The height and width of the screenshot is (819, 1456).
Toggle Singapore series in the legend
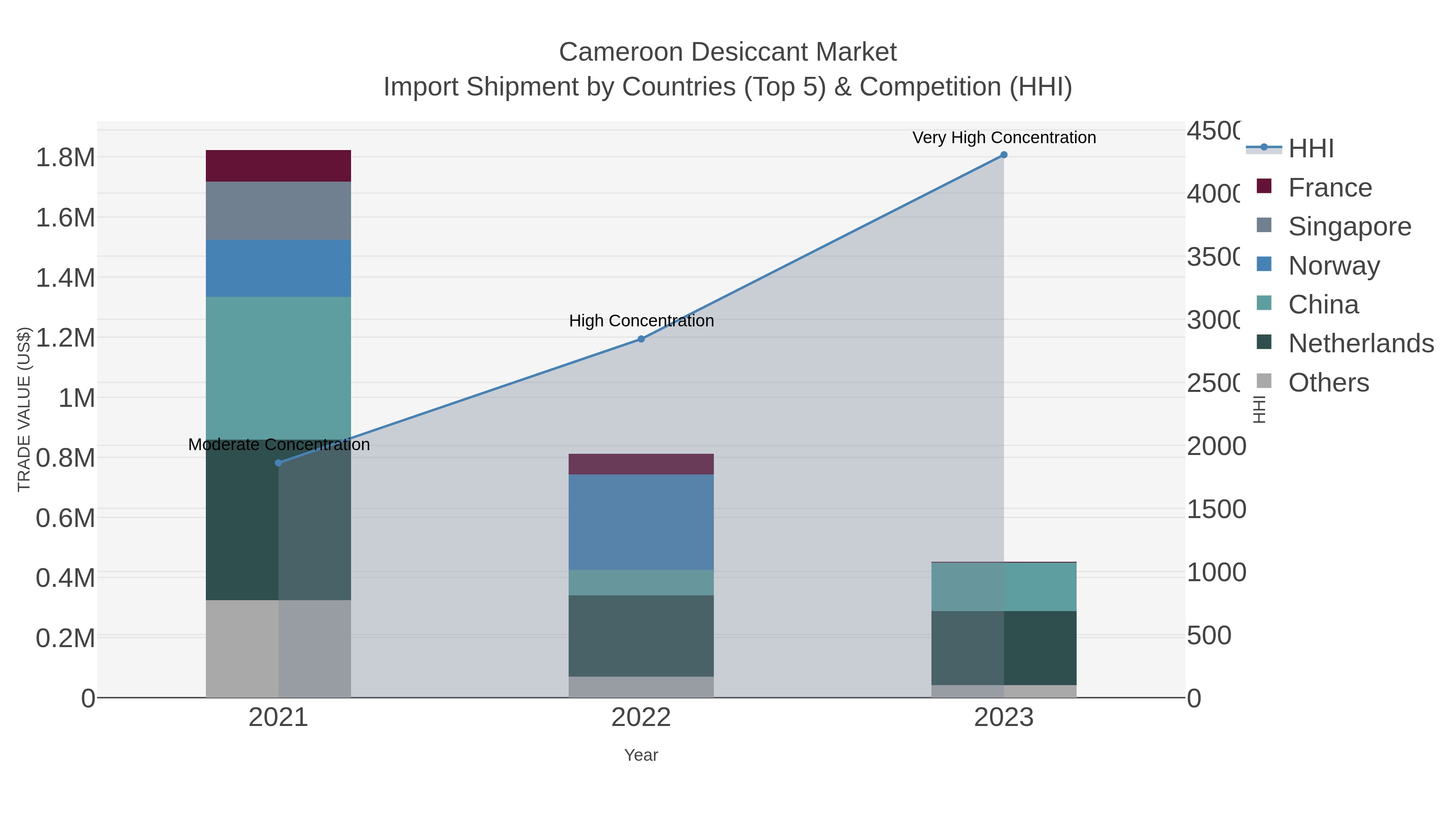1334,226
